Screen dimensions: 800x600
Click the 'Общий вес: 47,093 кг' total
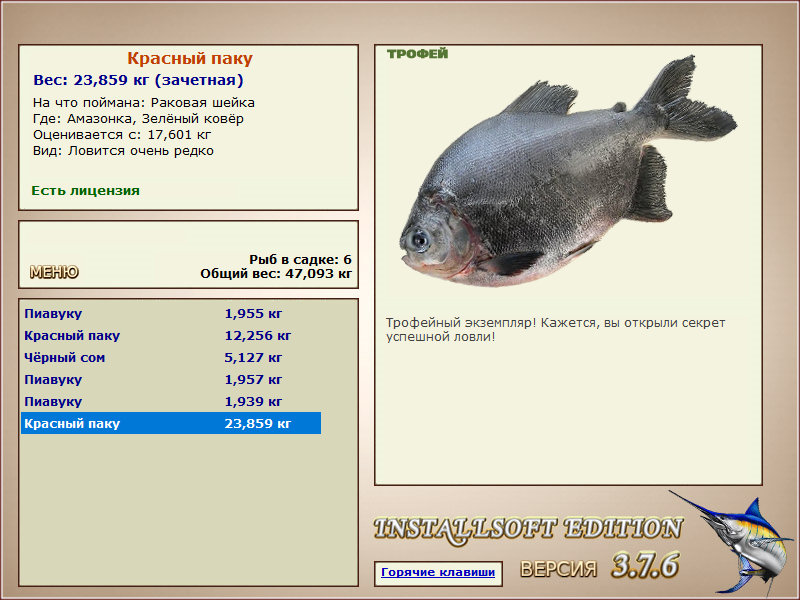[x=276, y=273]
